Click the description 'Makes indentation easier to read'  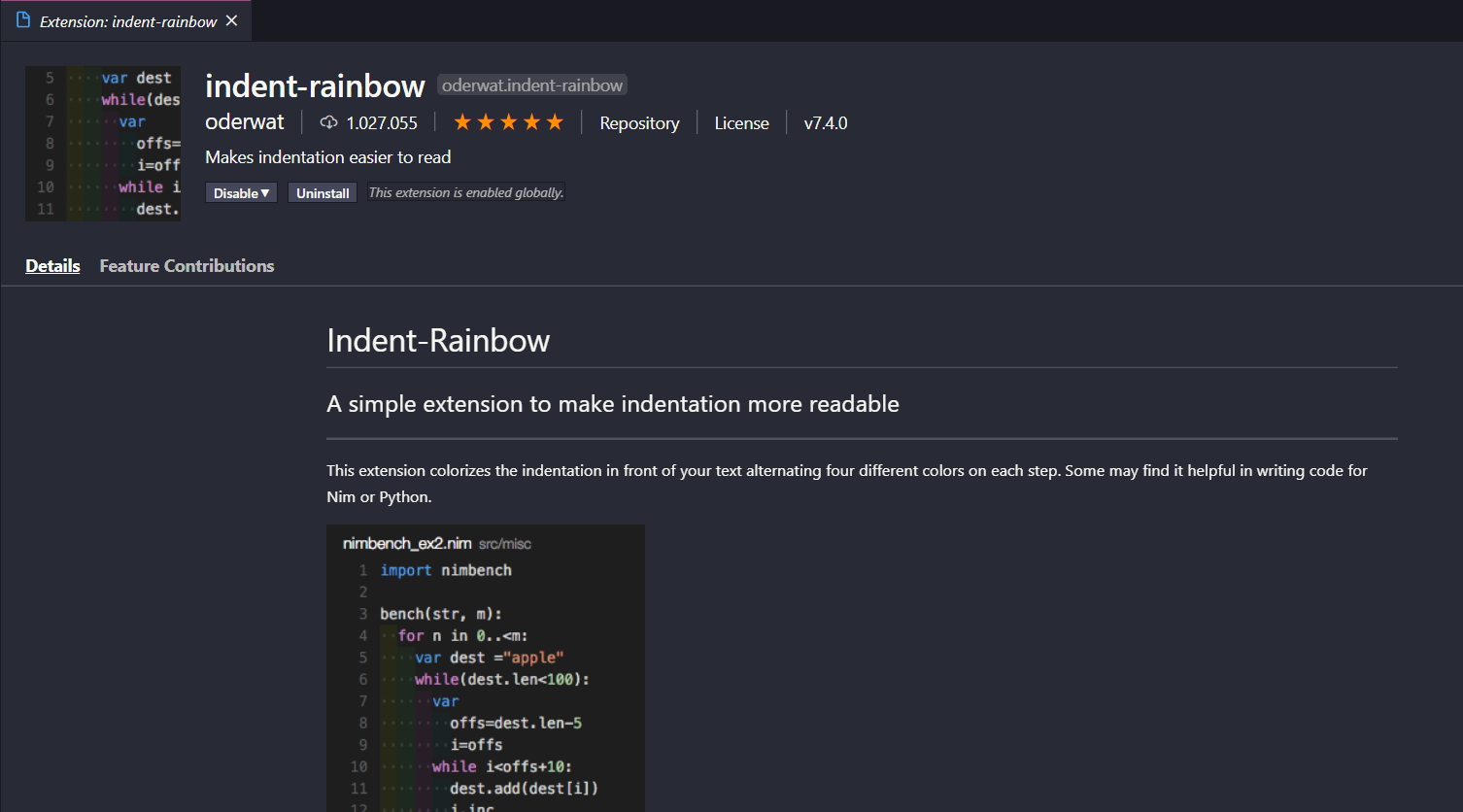pyautogui.click(x=328, y=157)
